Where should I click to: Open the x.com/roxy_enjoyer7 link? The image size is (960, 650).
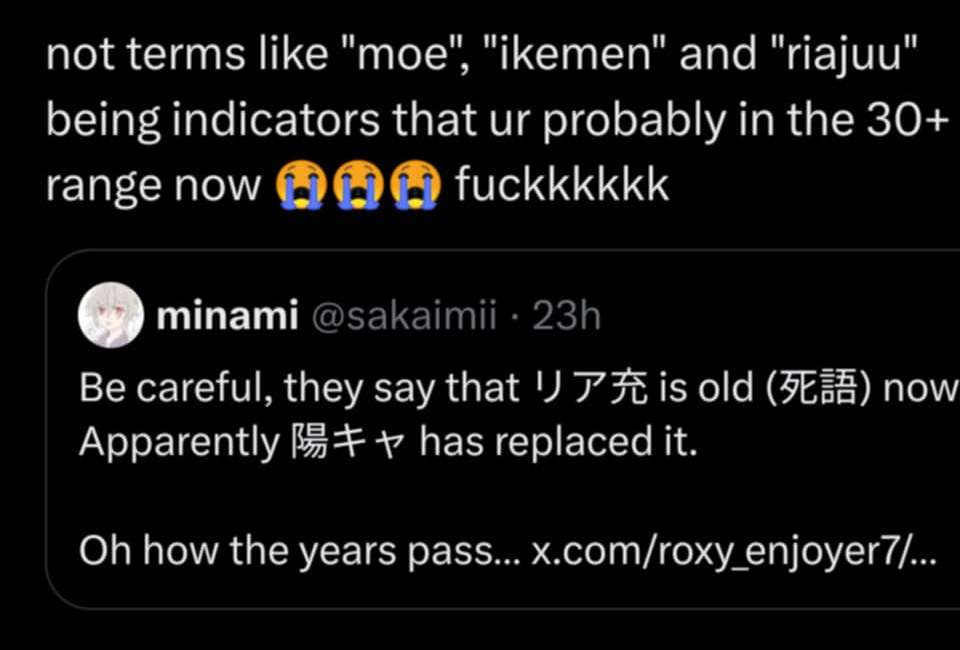click(x=733, y=552)
